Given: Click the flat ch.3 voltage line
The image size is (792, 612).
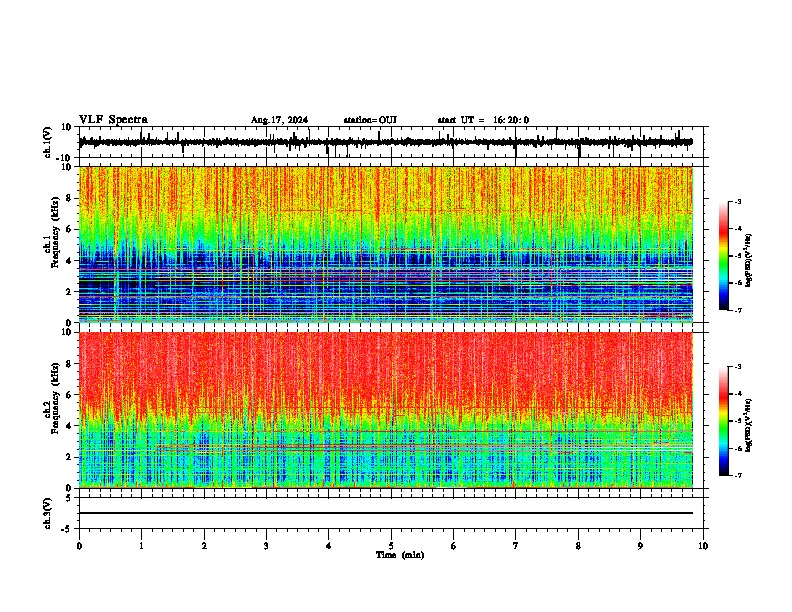Looking at the screenshot, I should coord(386,513).
